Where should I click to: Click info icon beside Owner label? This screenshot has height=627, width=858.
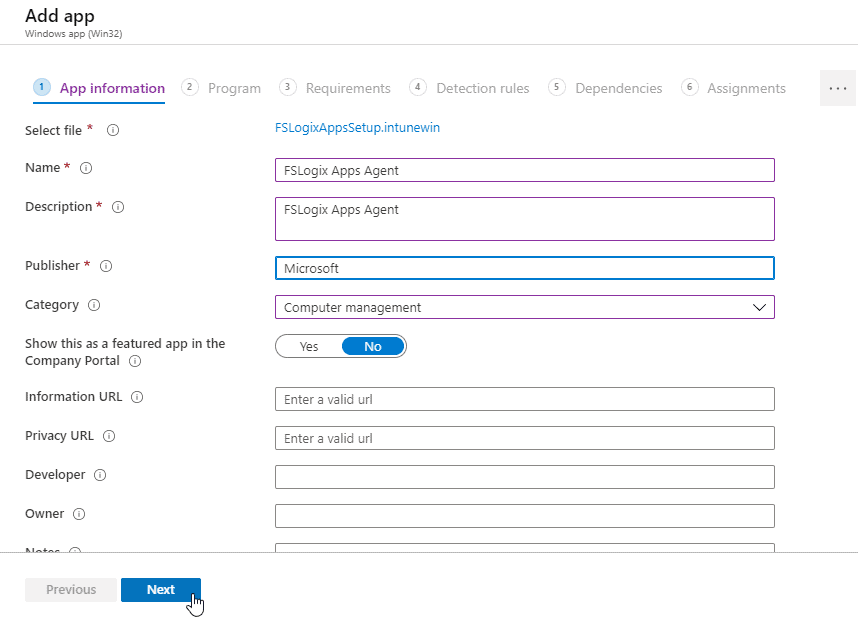79,514
